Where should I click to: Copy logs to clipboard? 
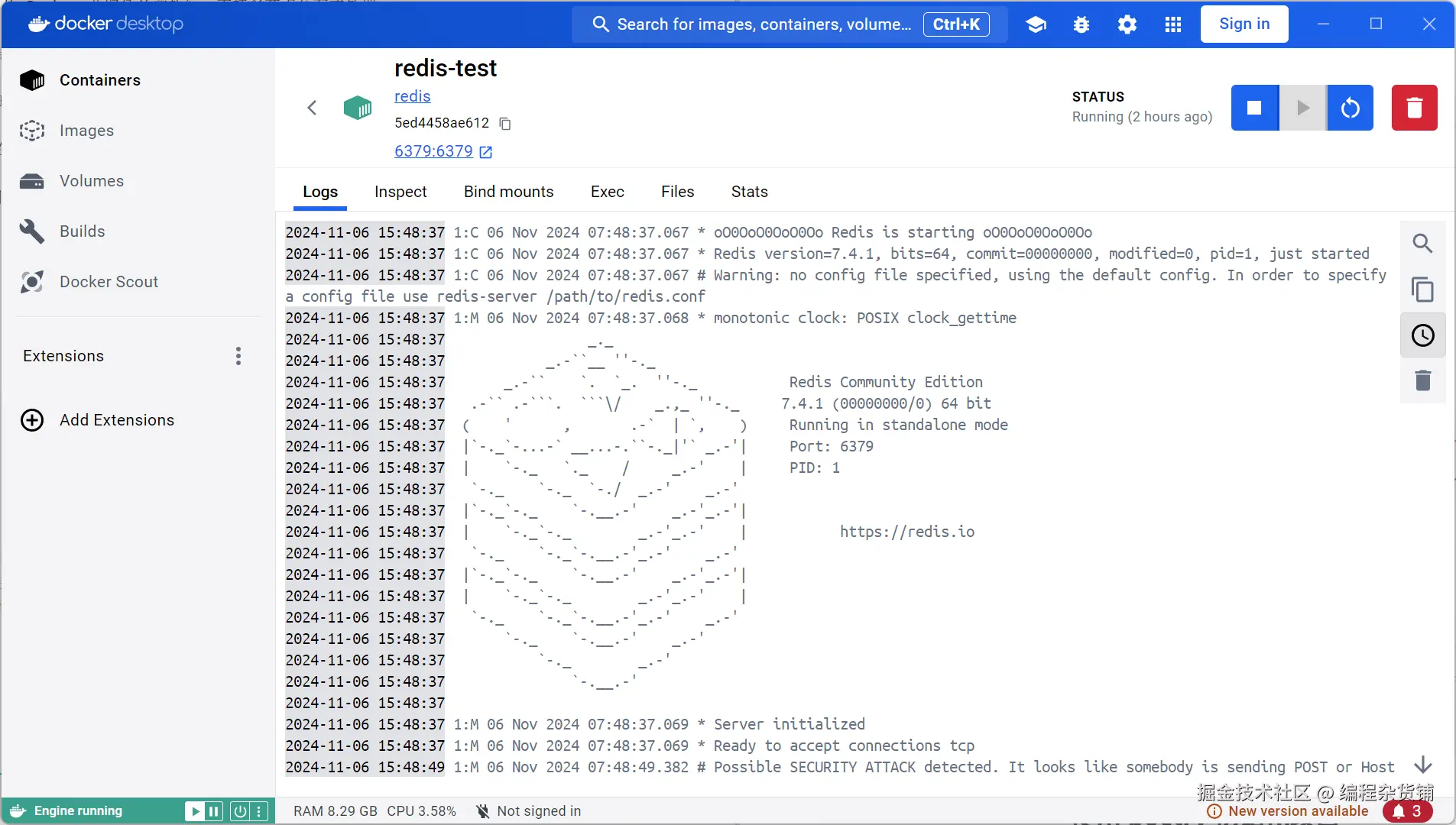1422,290
